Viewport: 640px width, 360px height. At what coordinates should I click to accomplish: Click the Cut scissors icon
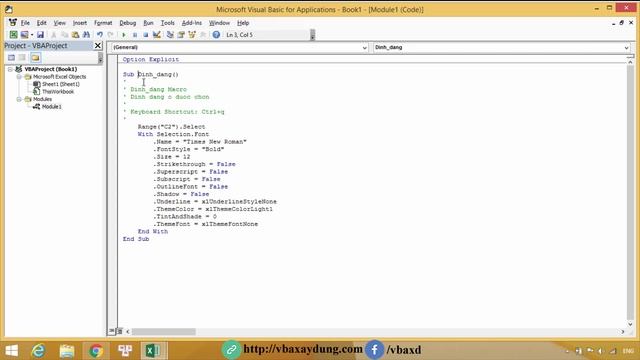click(x=53, y=35)
